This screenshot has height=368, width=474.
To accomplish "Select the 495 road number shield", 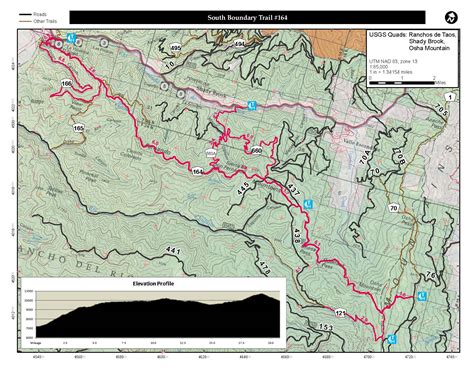I will 176,48.
